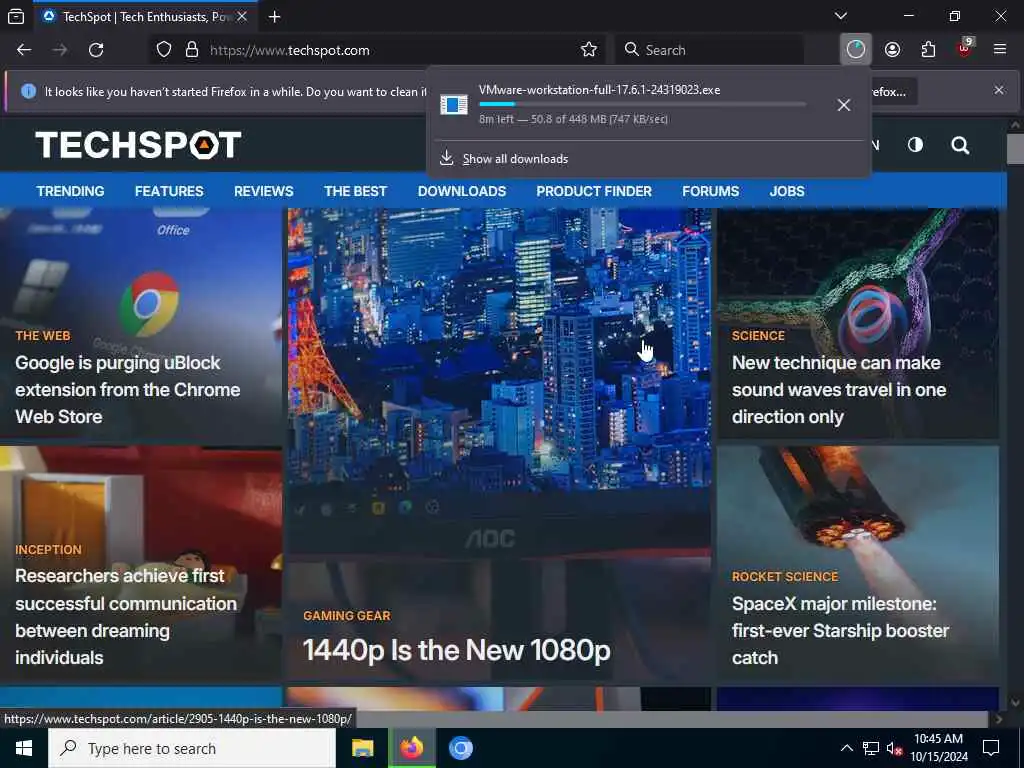Image resolution: width=1024 pixels, height=768 pixels.
Task: Open the Firefox account icon
Action: pyautogui.click(x=892, y=50)
